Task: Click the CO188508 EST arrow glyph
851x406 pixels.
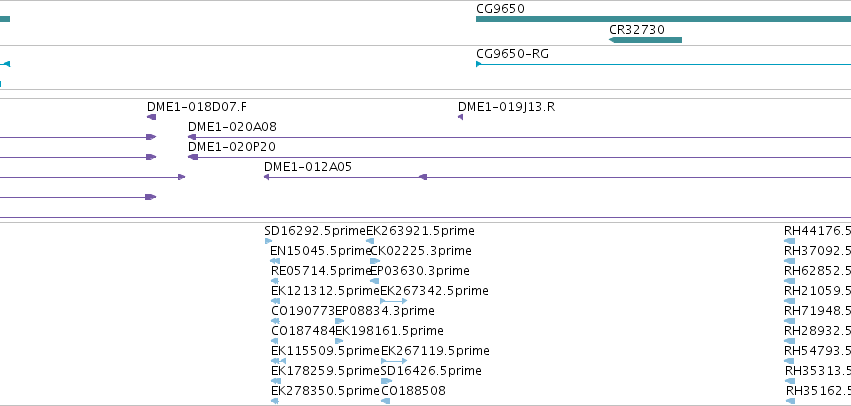Action: 385,401
